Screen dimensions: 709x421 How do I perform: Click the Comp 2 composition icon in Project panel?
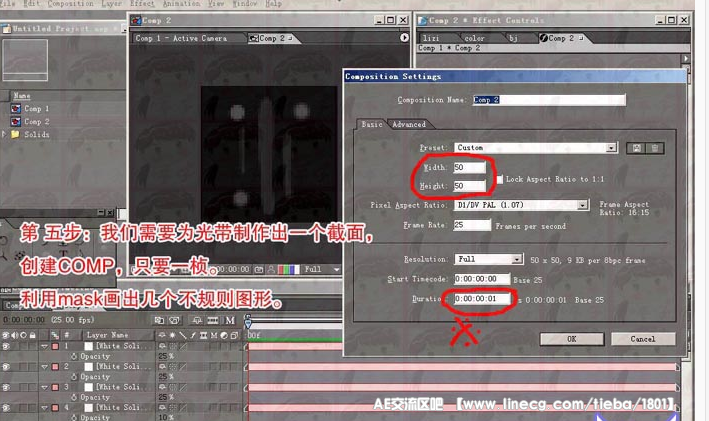point(16,122)
